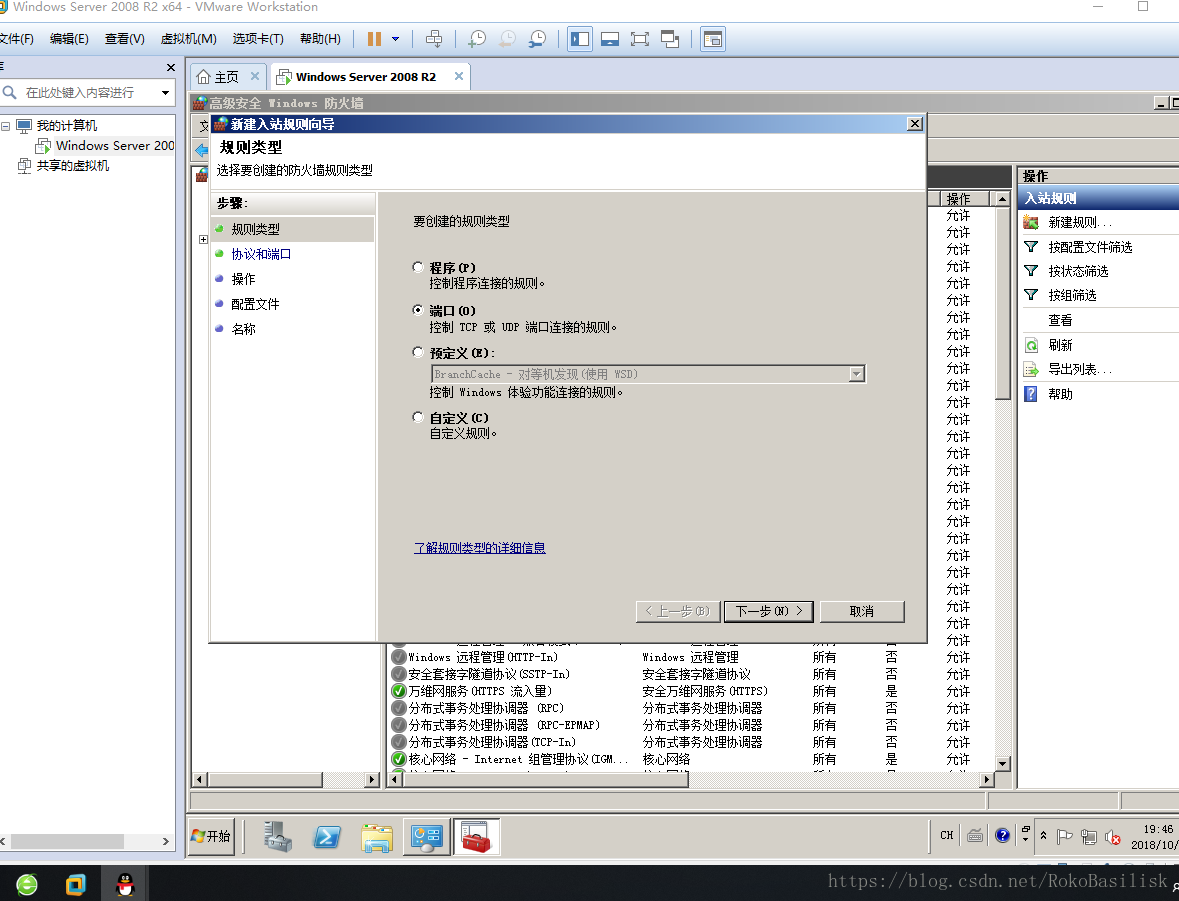Open the 选项卡(T) menu
Viewport: 1179px width, 901px height.
(x=258, y=39)
